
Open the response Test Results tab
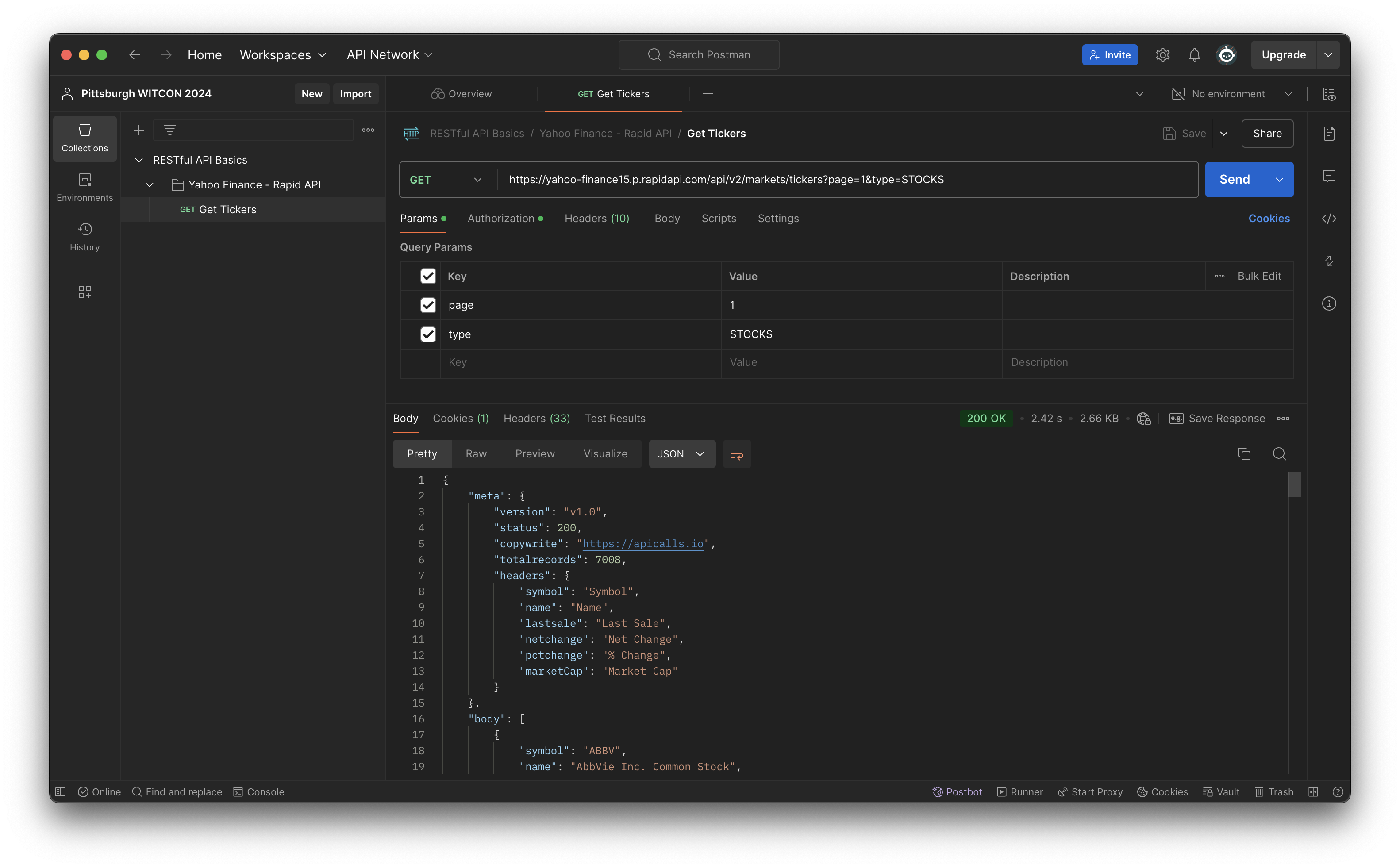pyautogui.click(x=615, y=418)
